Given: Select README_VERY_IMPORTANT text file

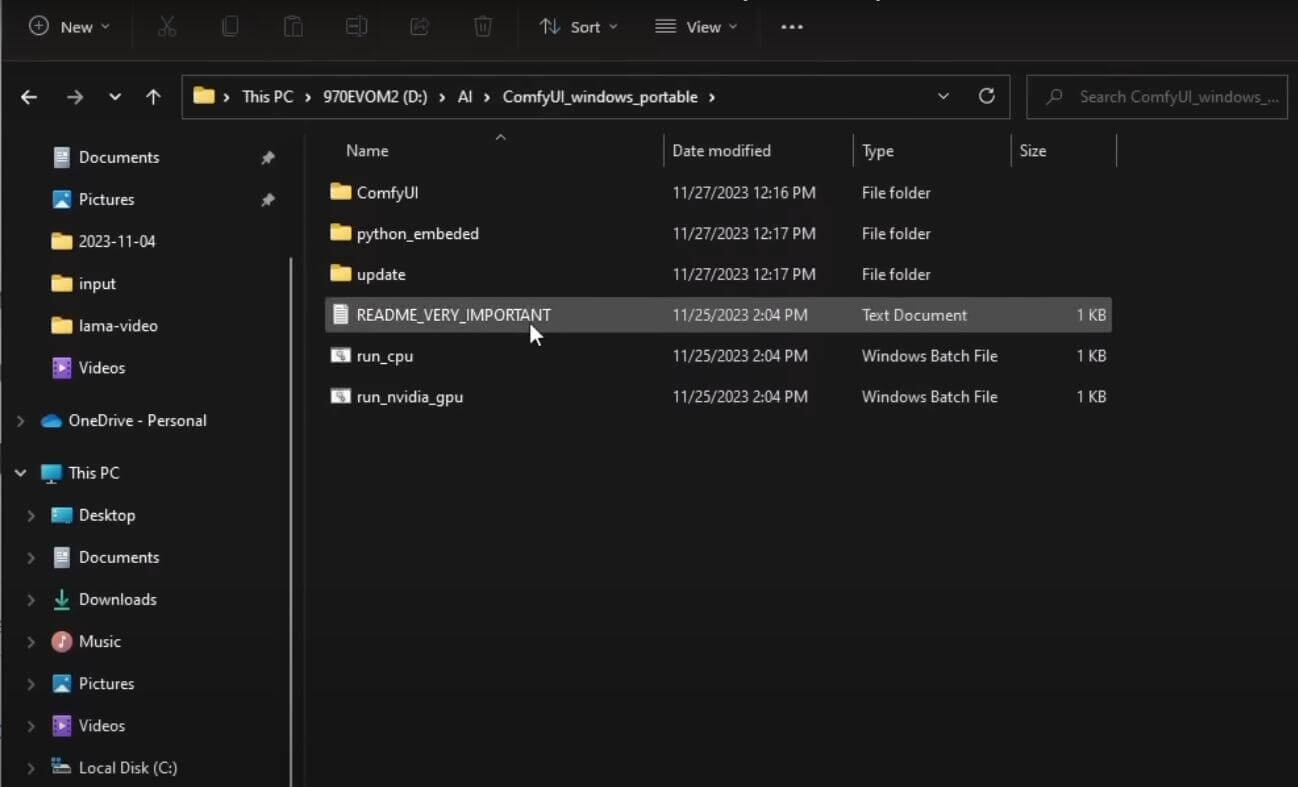Looking at the screenshot, I should point(718,315).
